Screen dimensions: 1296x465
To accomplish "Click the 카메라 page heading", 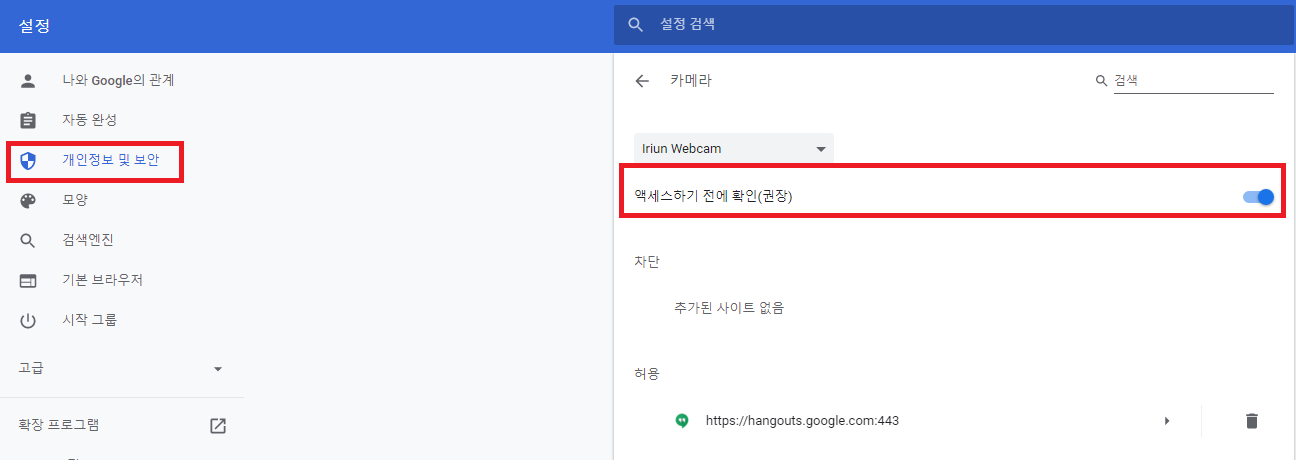I will coord(691,81).
